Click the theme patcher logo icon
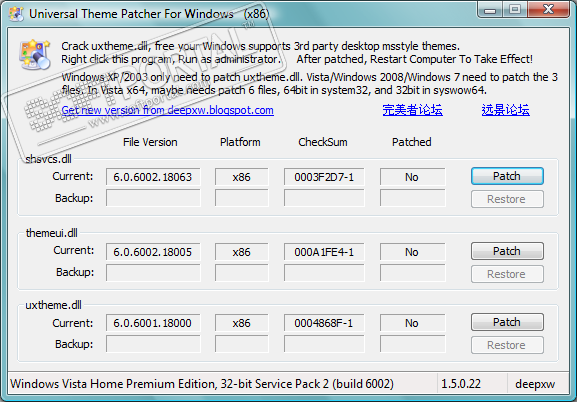Viewport: 577px width, 402px height. click(x=34, y=55)
